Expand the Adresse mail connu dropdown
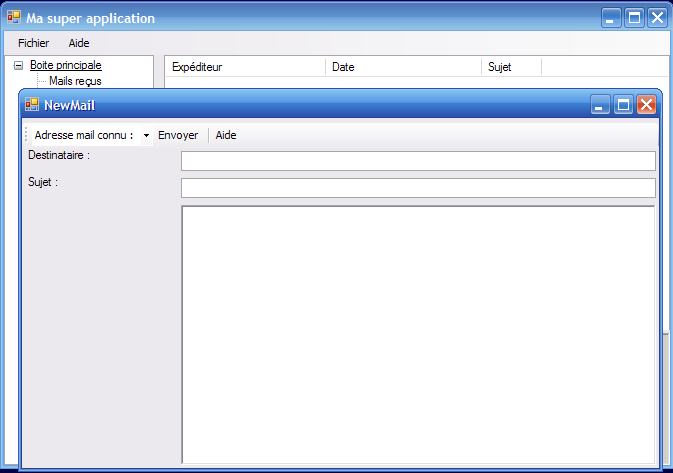Viewport: 673px width, 473px height. point(146,135)
